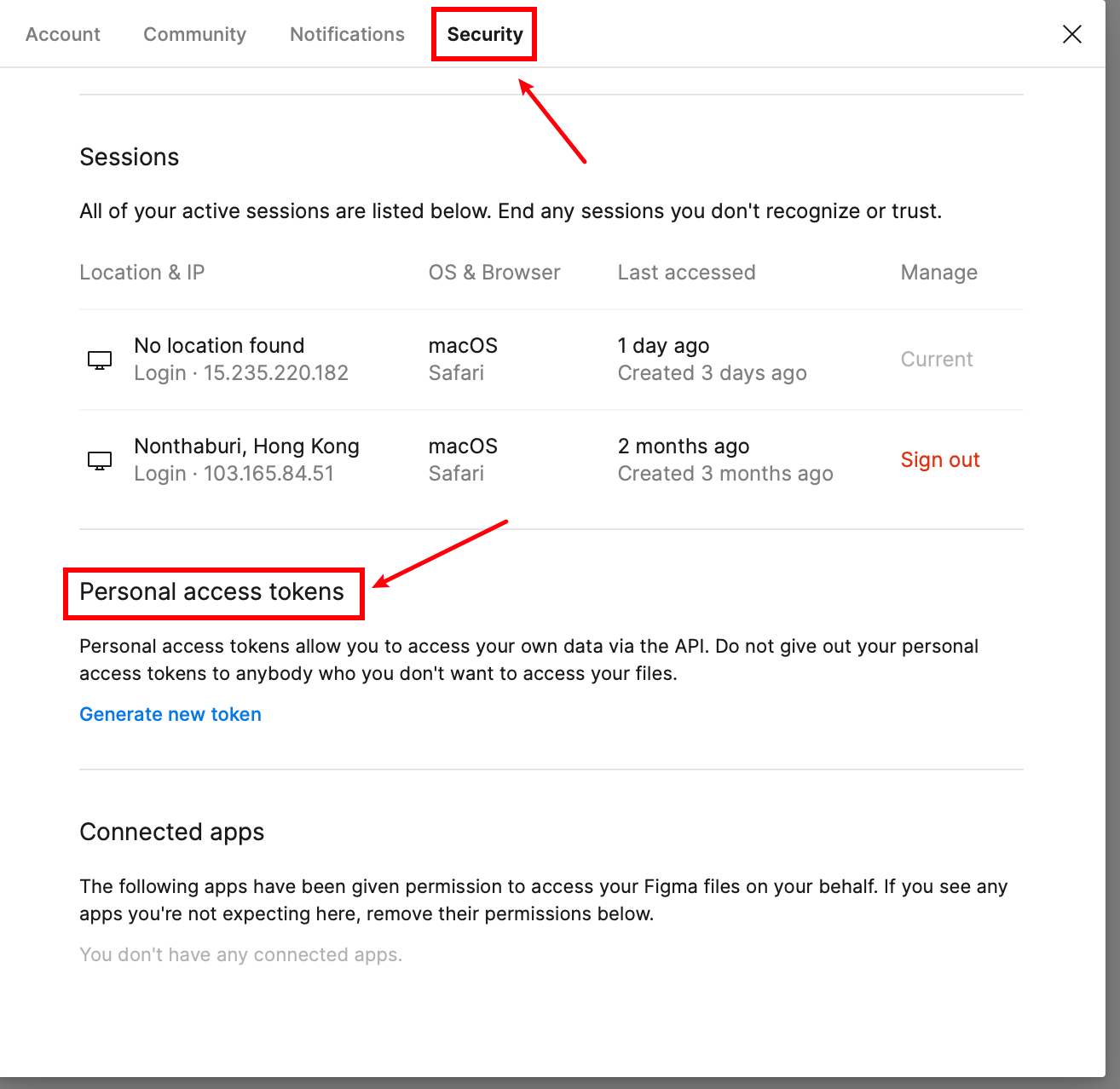The width and height of the screenshot is (1120, 1089).
Task: Click the desktop icon for the current session
Action: coord(99,360)
